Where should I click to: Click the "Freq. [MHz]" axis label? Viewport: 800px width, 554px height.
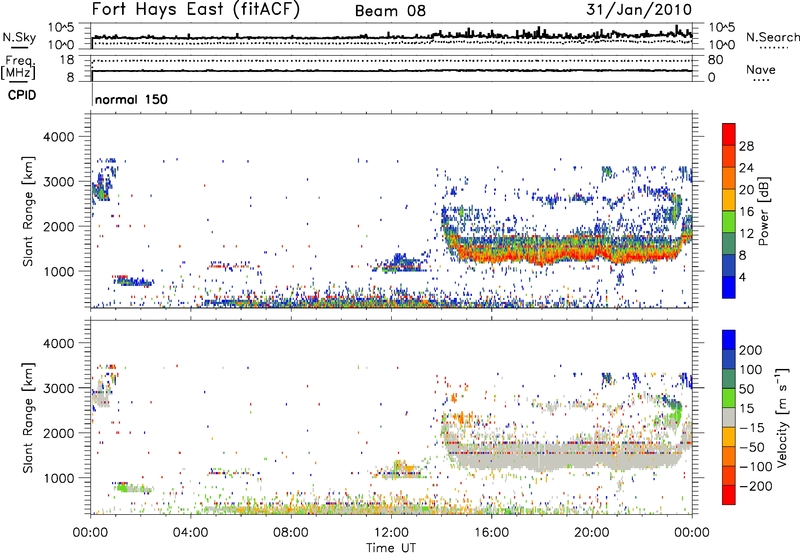pos(18,68)
